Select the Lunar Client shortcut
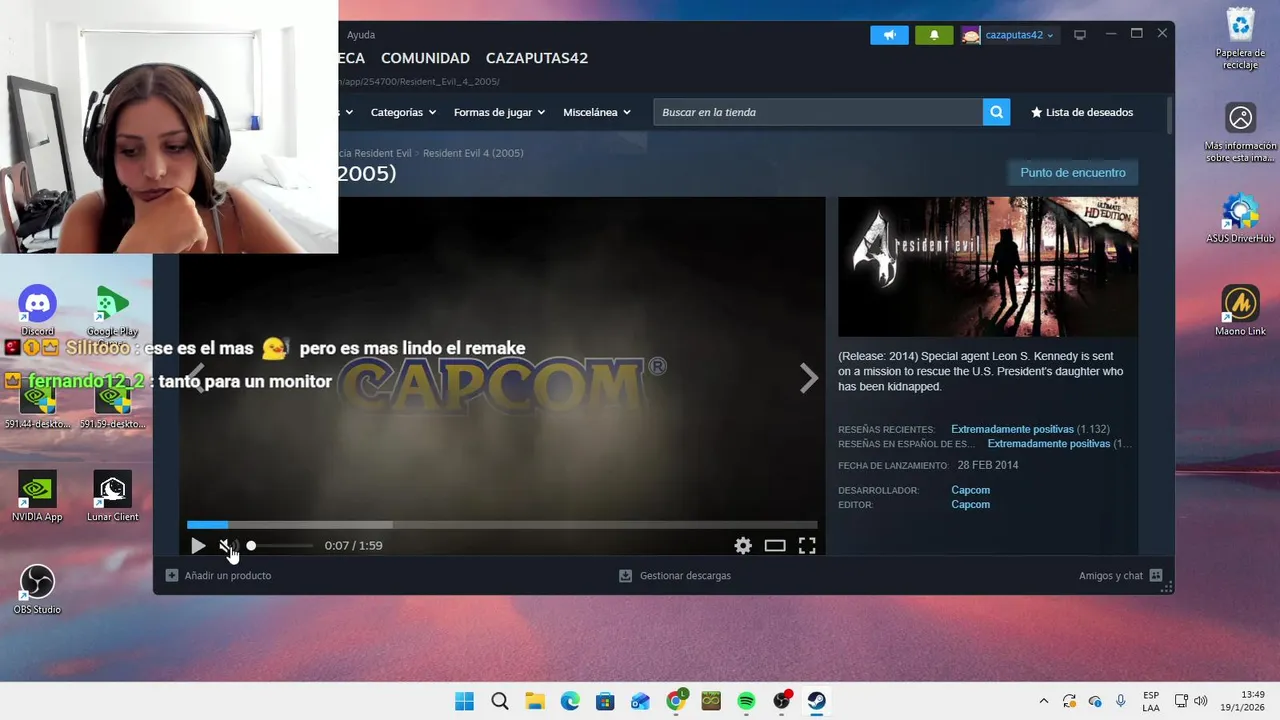 pos(112,496)
